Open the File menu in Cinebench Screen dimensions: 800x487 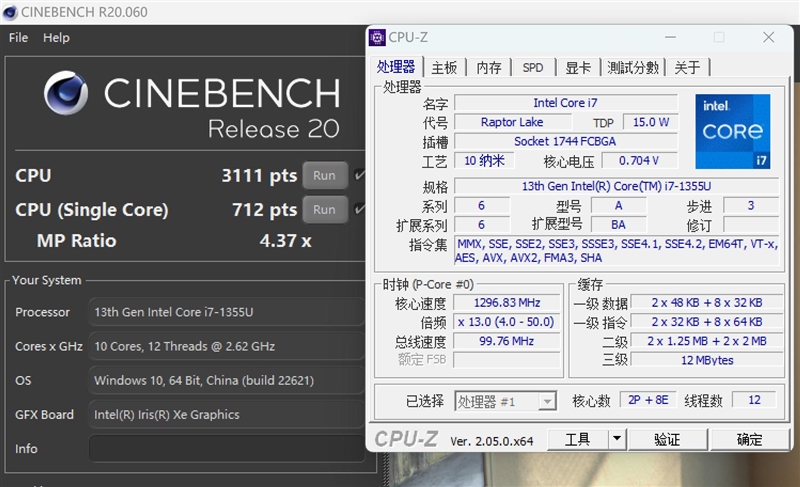click(18, 38)
